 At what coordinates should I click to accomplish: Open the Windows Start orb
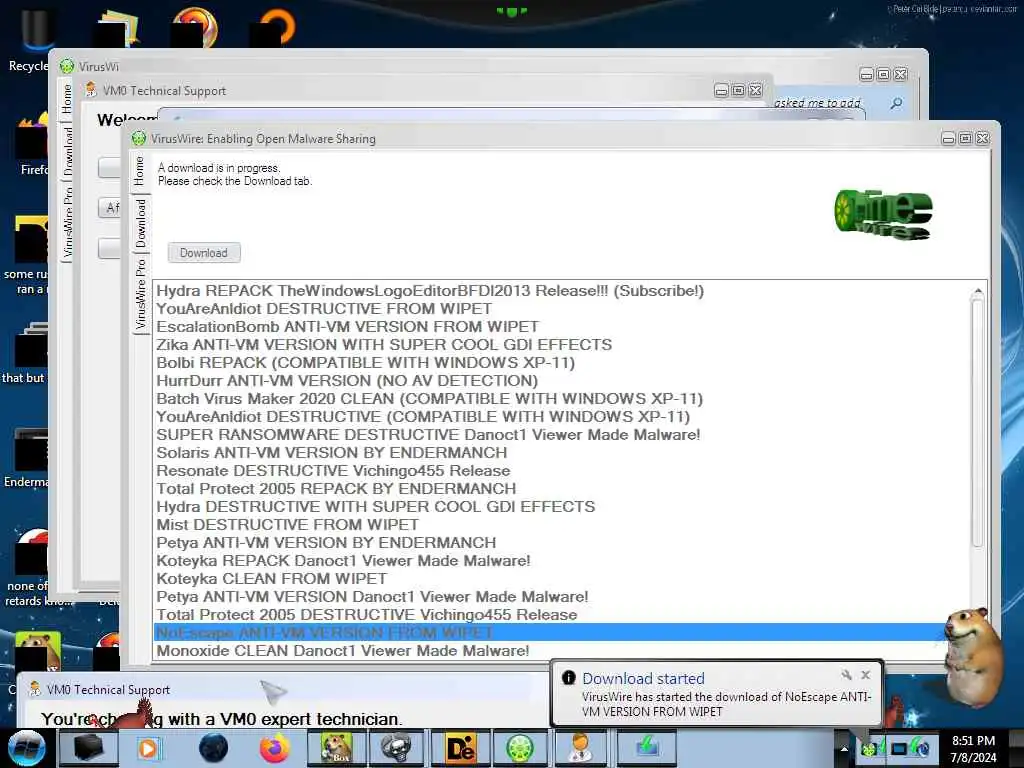[26, 748]
